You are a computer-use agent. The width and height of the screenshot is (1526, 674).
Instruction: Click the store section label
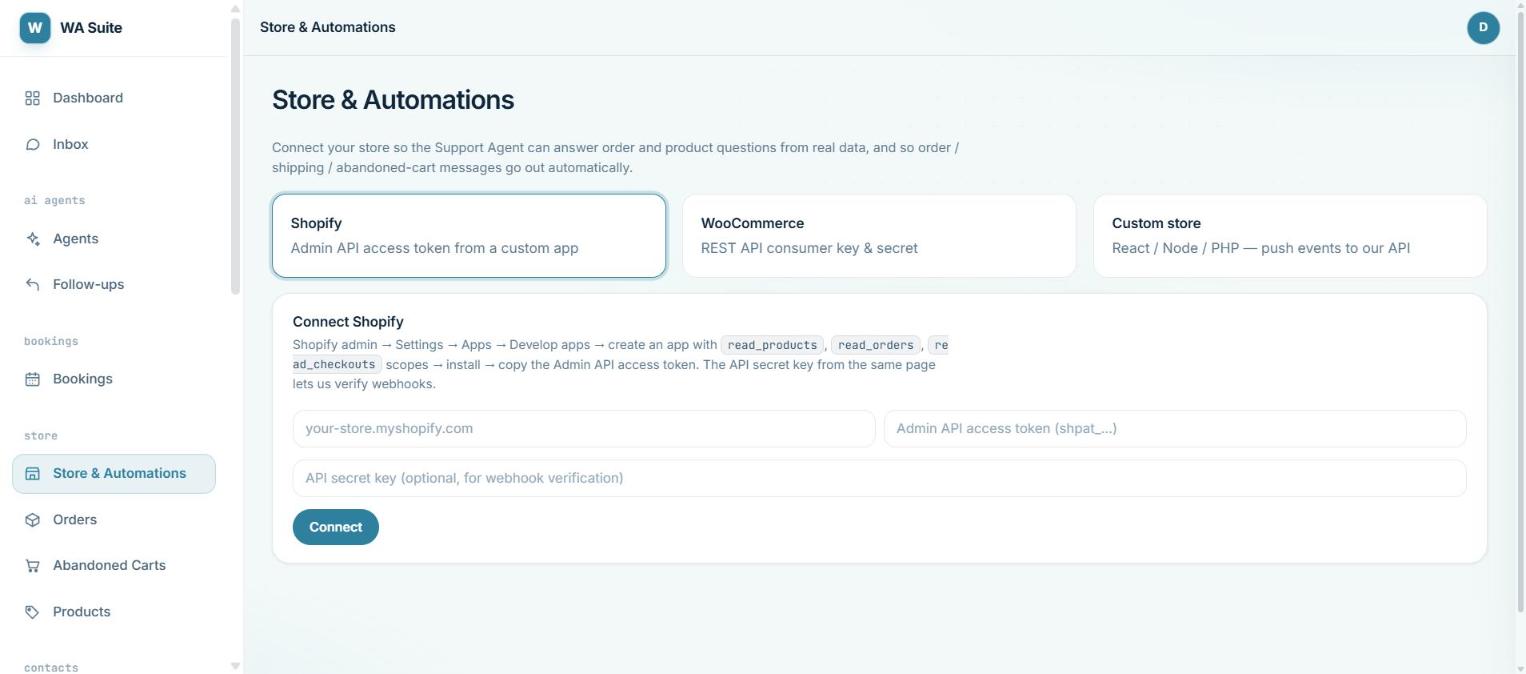(41, 436)
